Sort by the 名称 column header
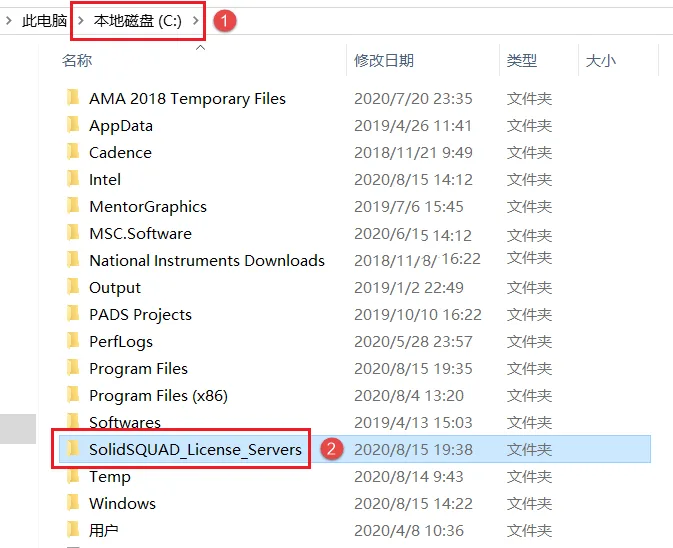 pyautogui.click(x=77, y=61)
